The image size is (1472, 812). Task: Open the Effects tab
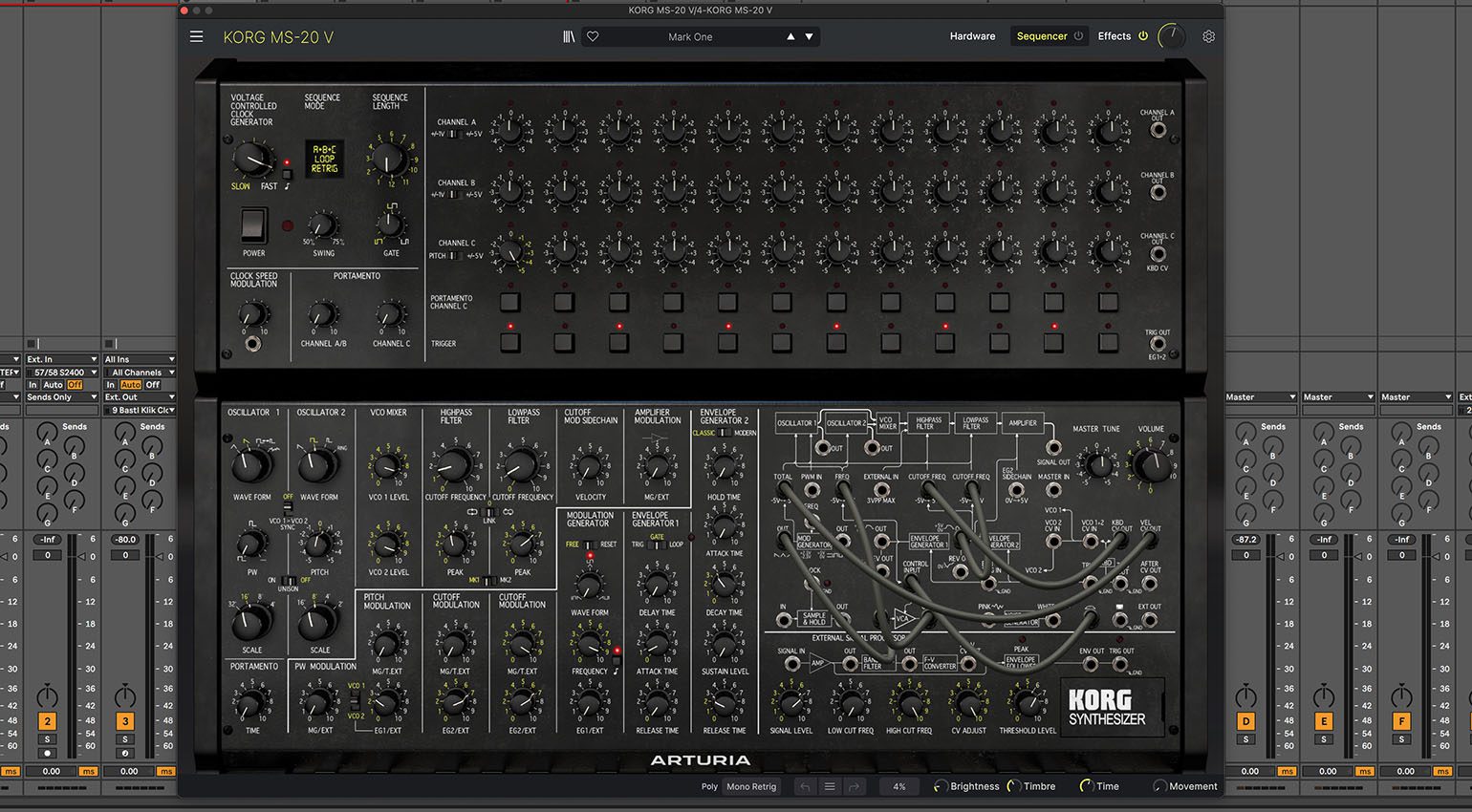click(1114, 36)
